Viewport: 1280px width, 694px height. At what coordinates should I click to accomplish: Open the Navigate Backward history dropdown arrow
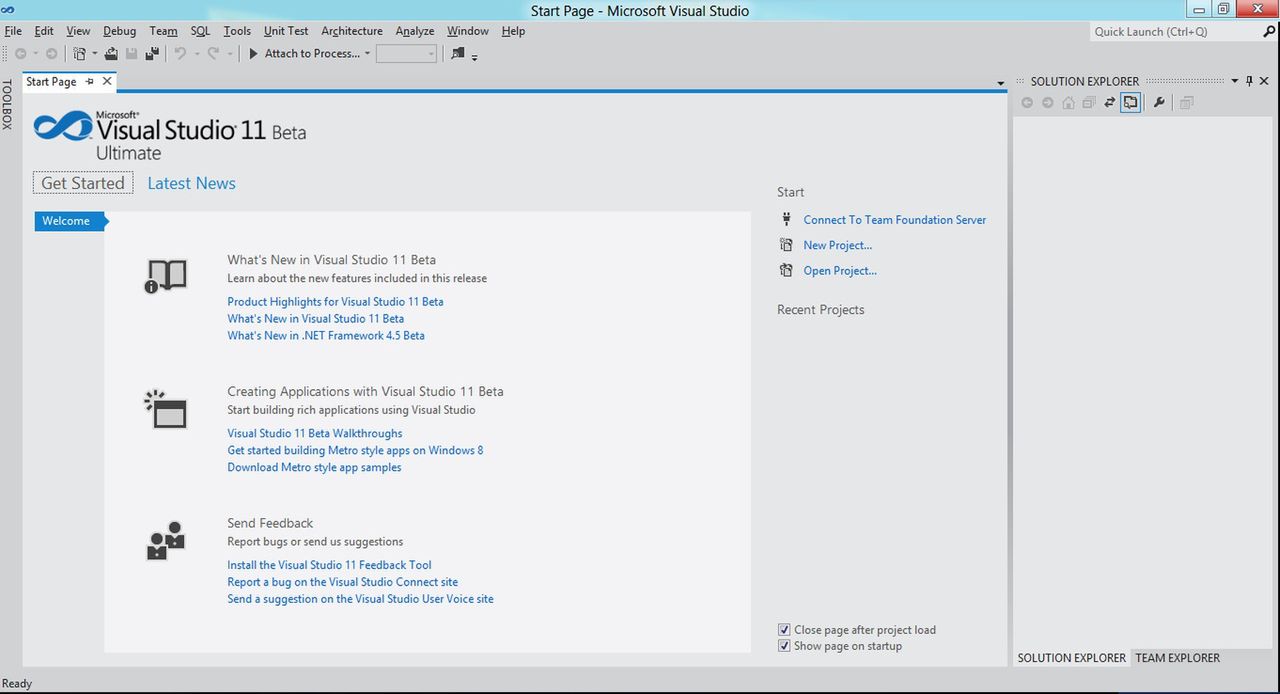(35, 54)
